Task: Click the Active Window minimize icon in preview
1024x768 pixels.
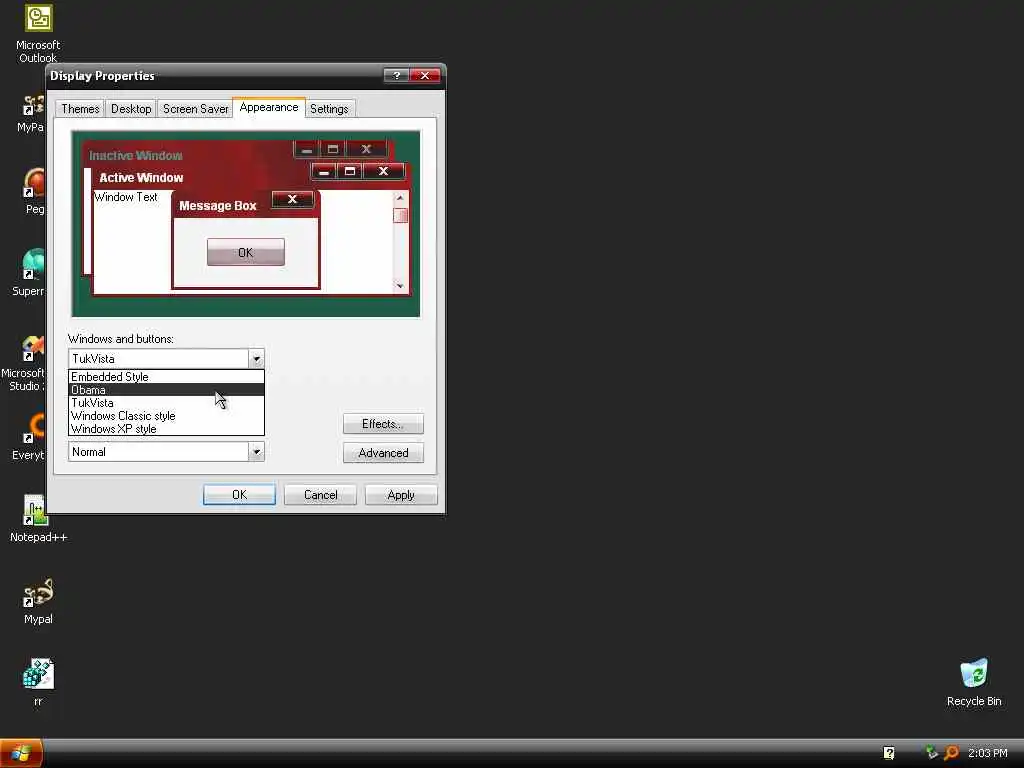Action: pos(323,171)
